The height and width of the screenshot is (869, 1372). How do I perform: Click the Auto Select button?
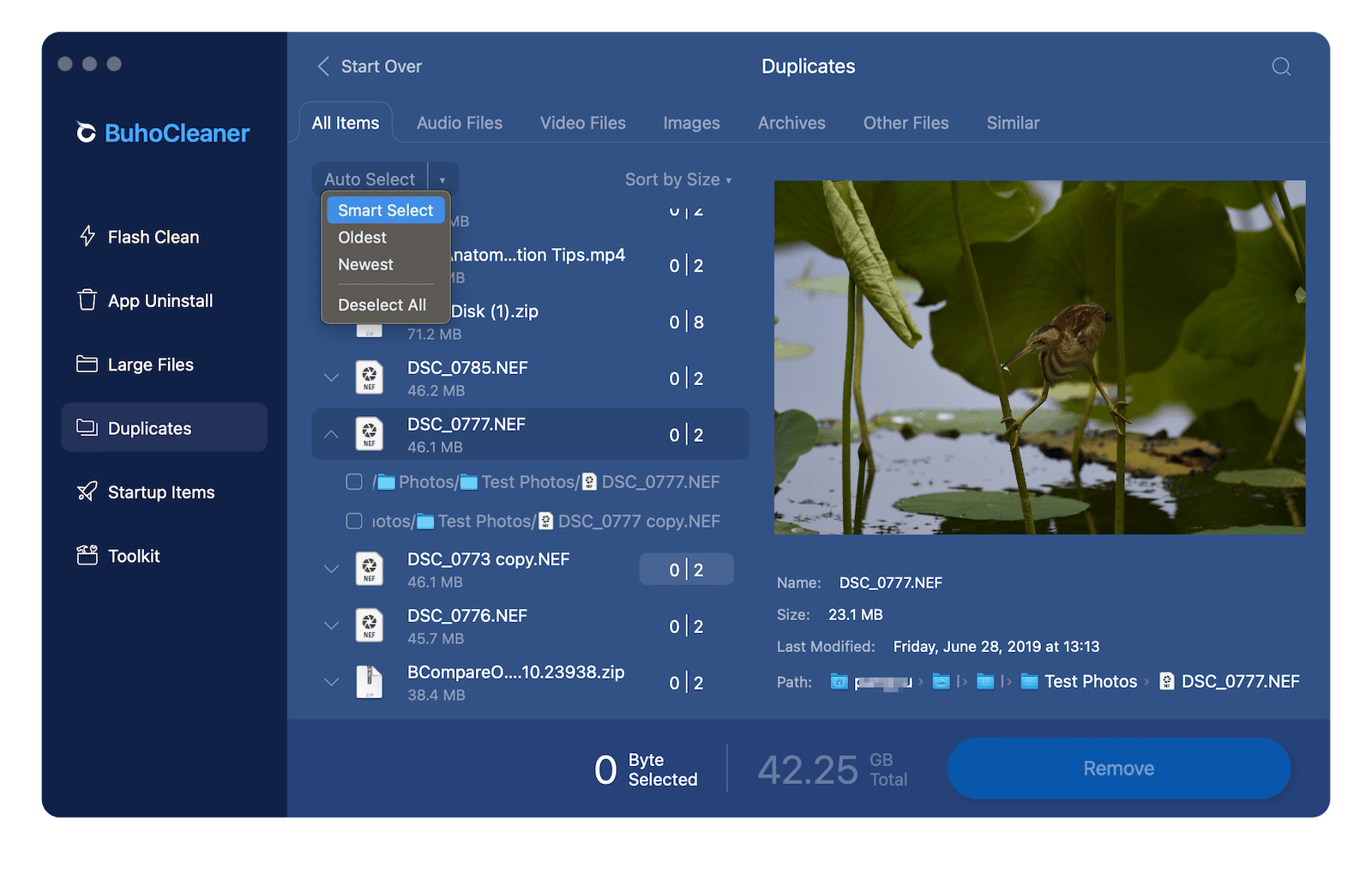click(370, 179)
